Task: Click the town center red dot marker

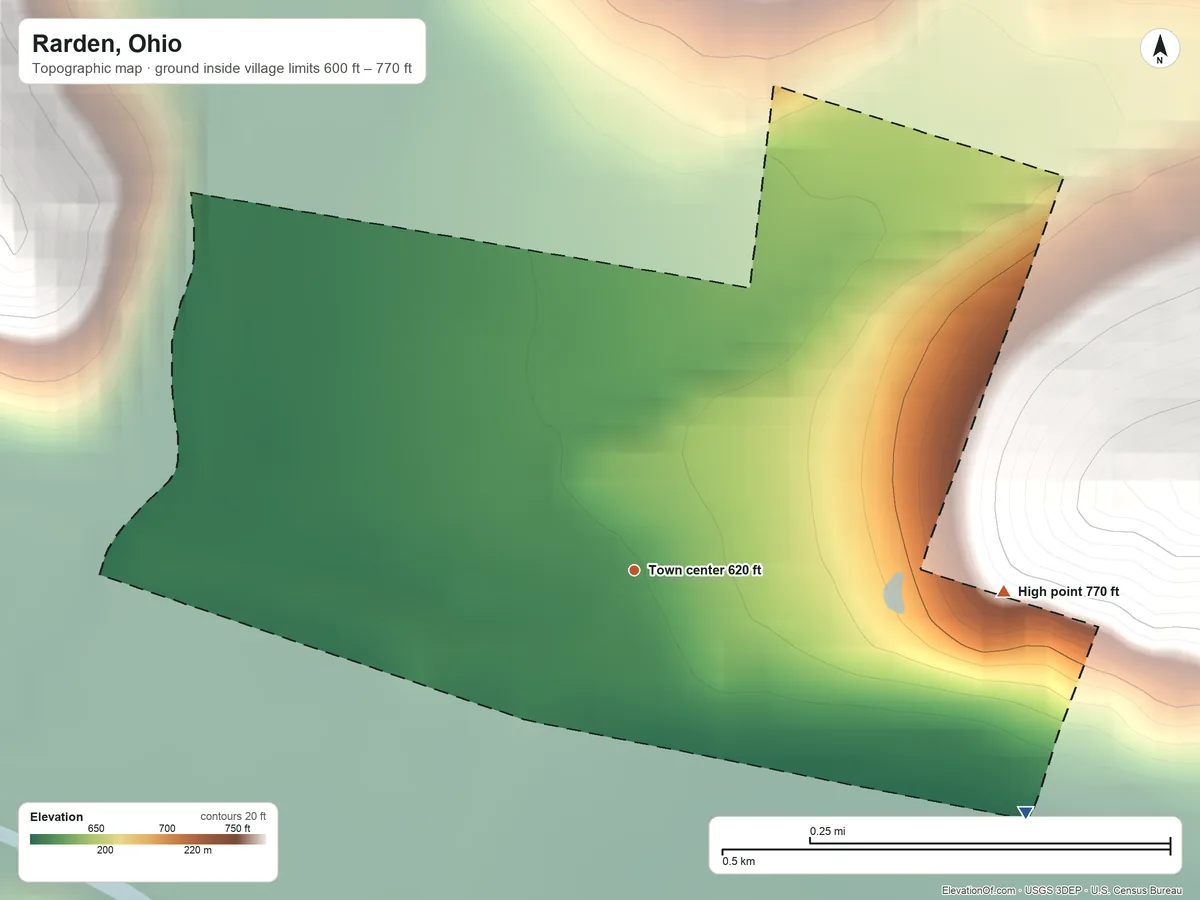Action: pyautogui.click(x=634, y=570)
